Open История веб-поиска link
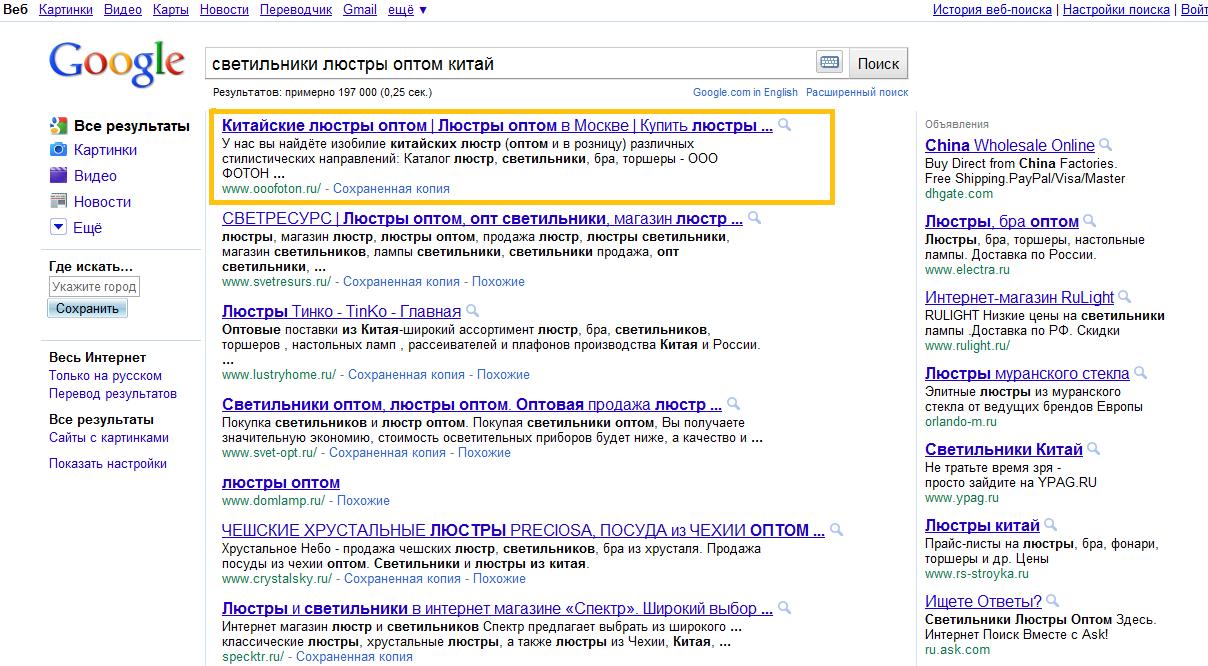Image resolution: width=1208 pixels, height=666 pixels. click(x=992, y=10)
